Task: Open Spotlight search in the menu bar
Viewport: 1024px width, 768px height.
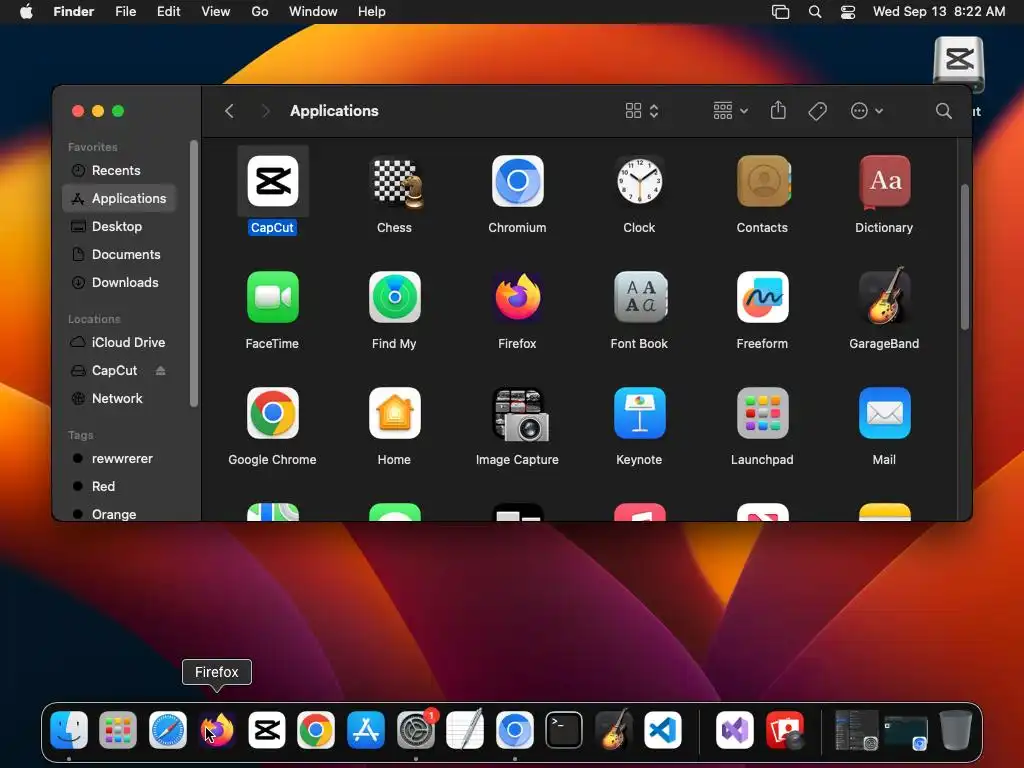Action: pos(814,12)
